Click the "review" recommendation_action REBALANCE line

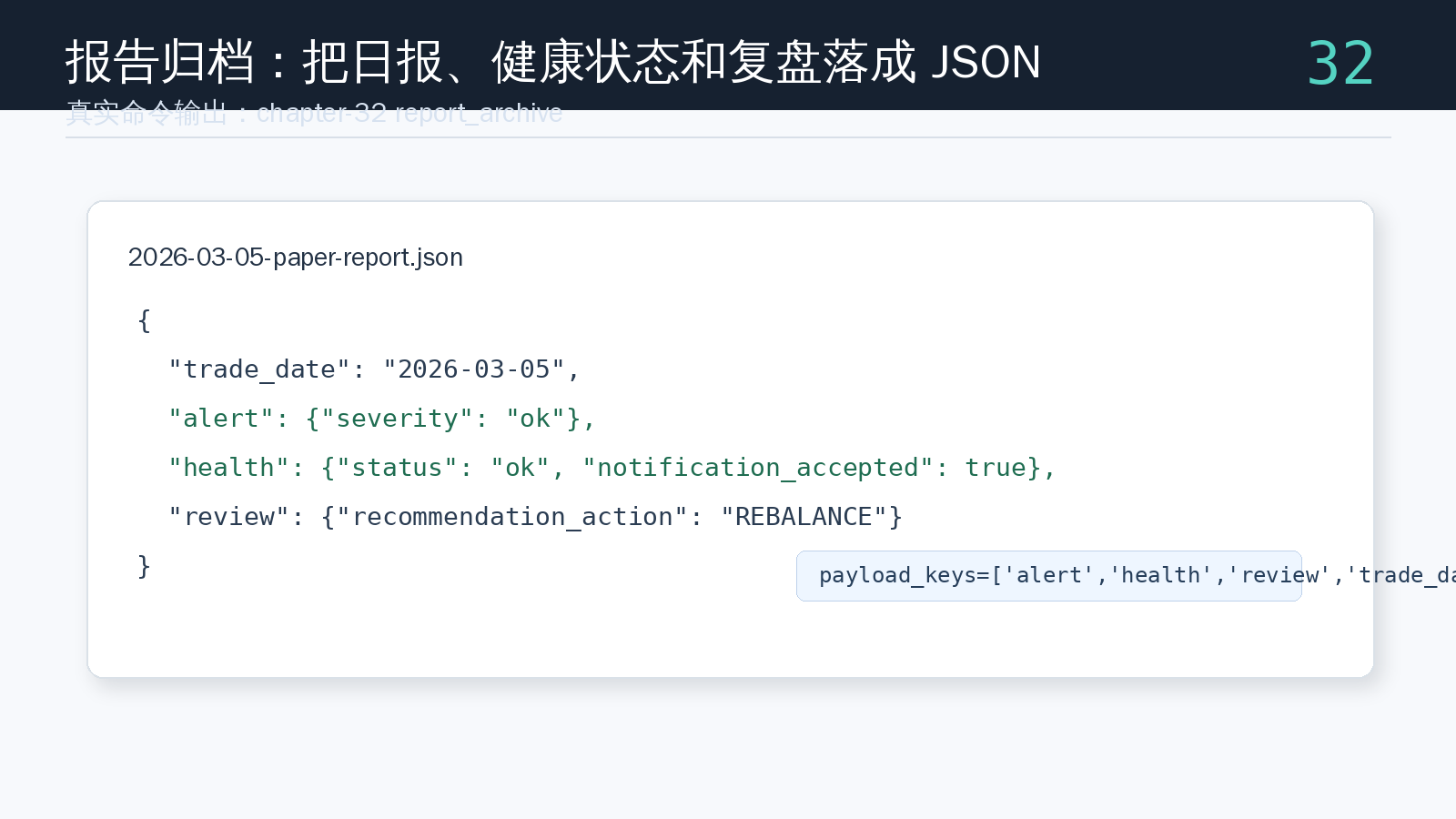tap(535, 517)
